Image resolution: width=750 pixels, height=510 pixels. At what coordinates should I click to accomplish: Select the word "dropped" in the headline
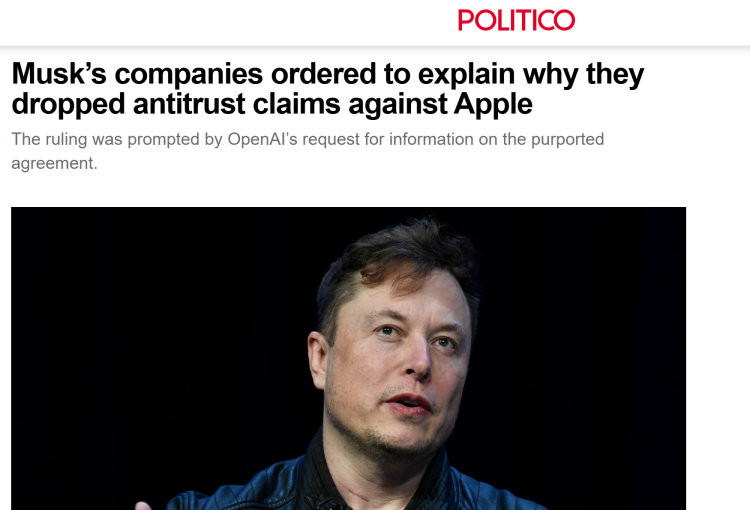point(68,104)
